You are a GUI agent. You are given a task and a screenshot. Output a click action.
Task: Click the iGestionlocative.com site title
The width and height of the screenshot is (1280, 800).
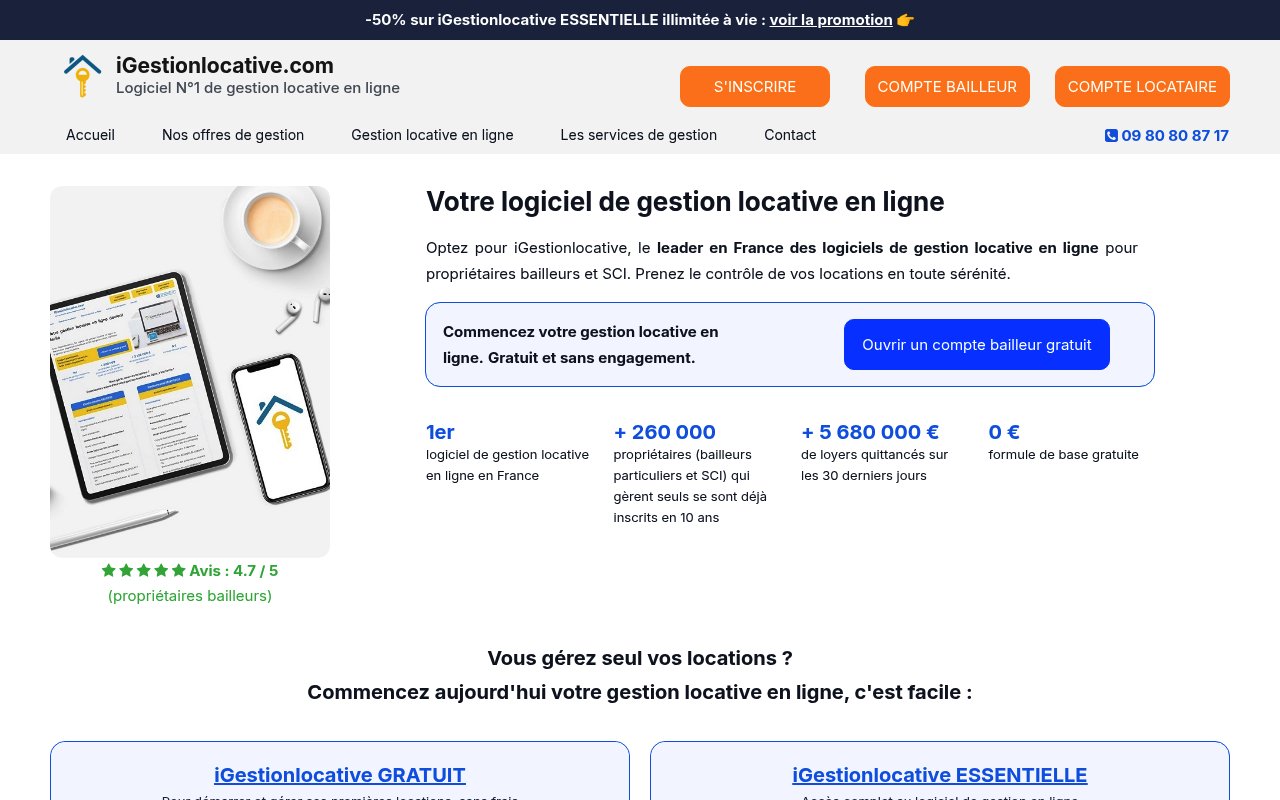coord(225,66)
